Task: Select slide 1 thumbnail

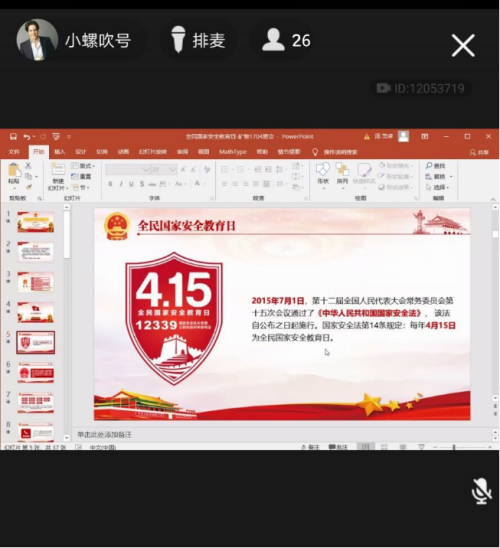Action: tap(36, 222)
